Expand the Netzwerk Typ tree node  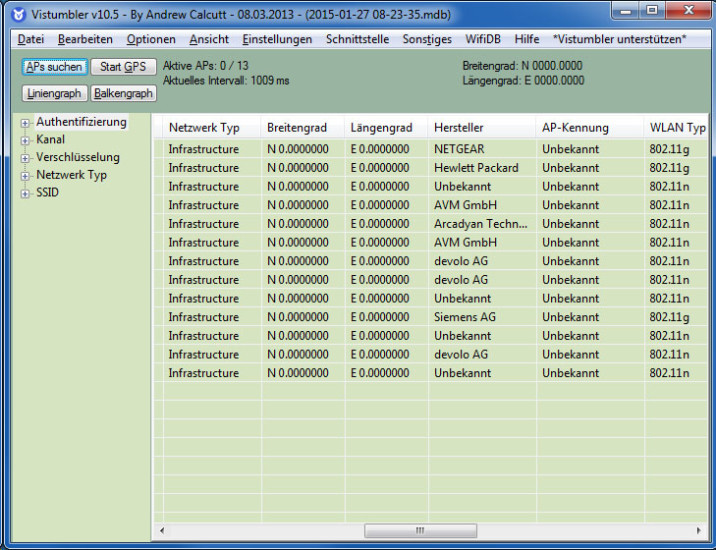[x=26, y=175]
